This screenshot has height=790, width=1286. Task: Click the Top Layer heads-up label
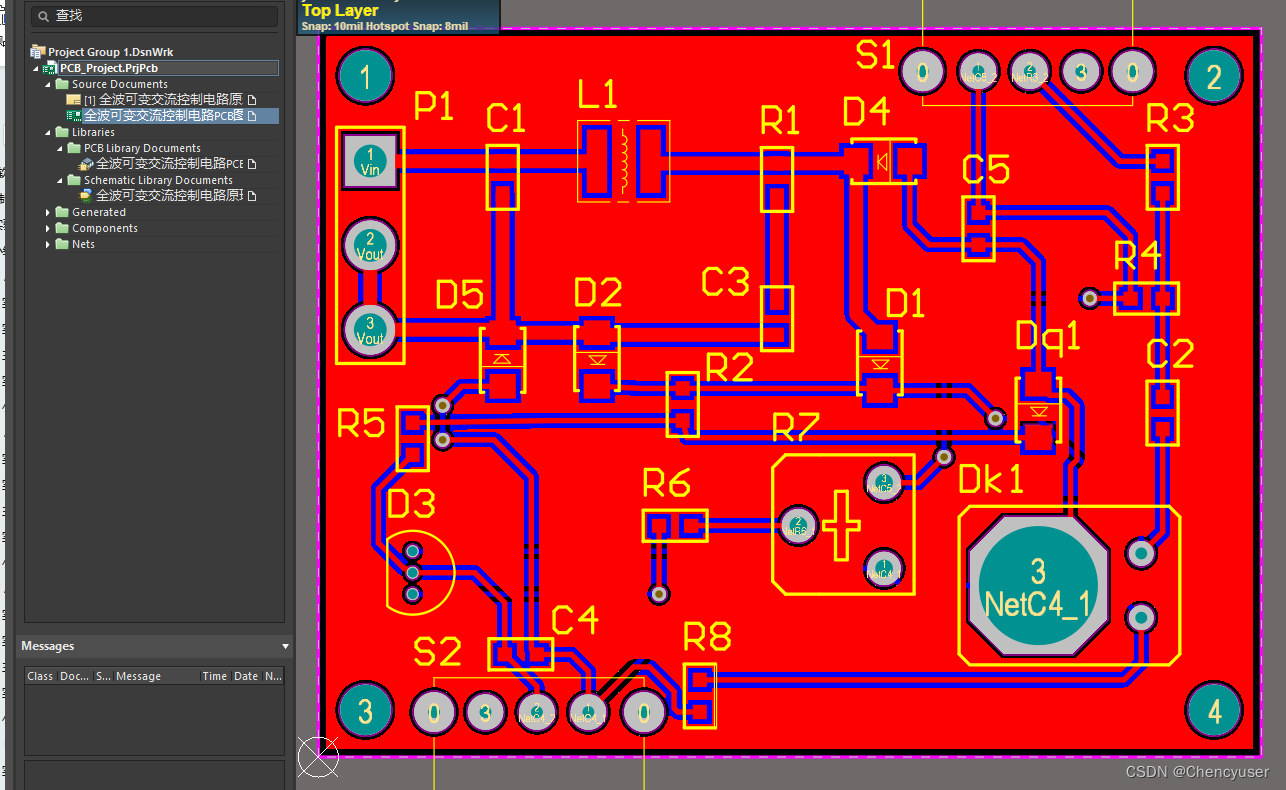tap(341, 10)
